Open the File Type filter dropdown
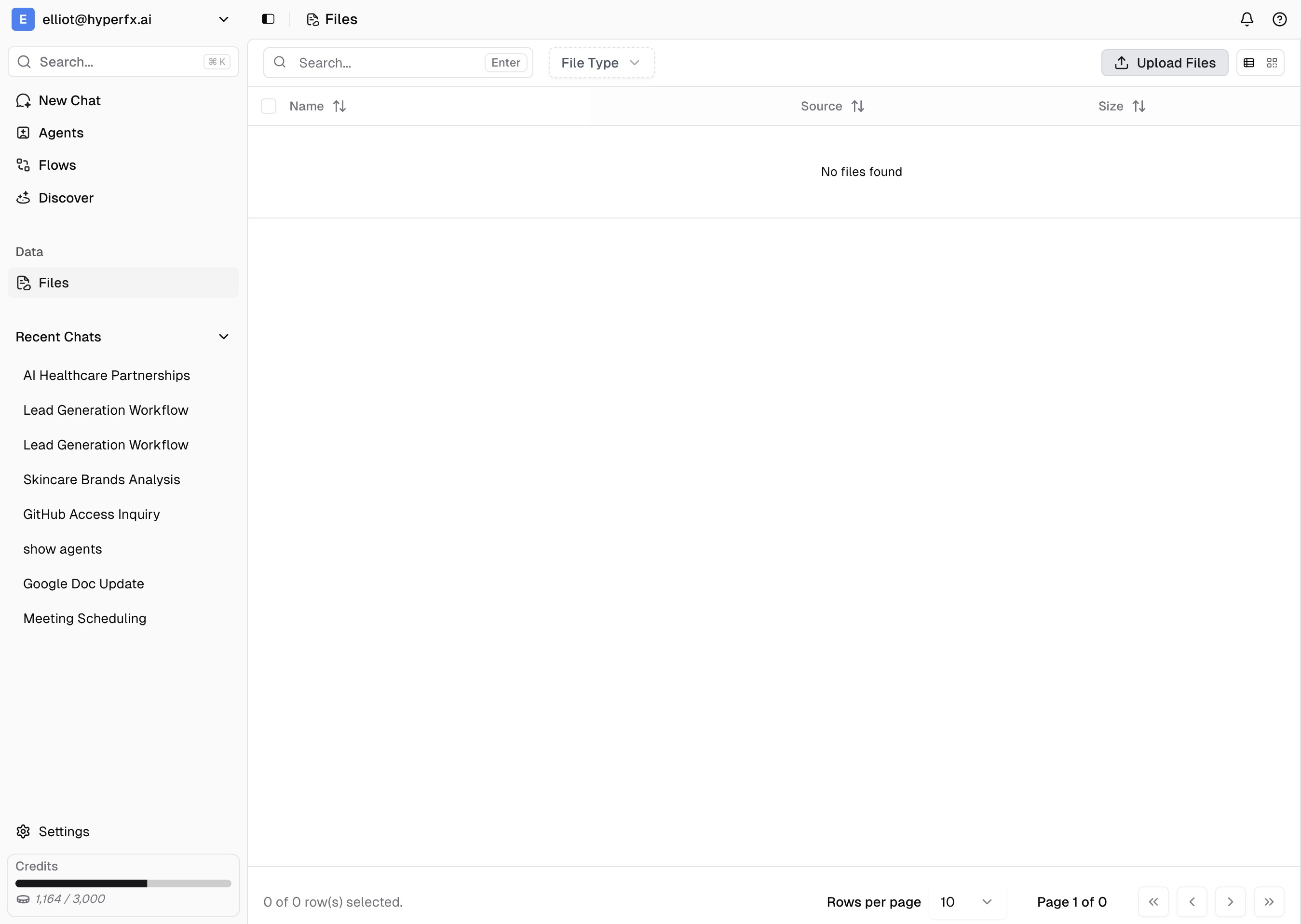Screen dimensions: 1301x924 coord(600,63)
